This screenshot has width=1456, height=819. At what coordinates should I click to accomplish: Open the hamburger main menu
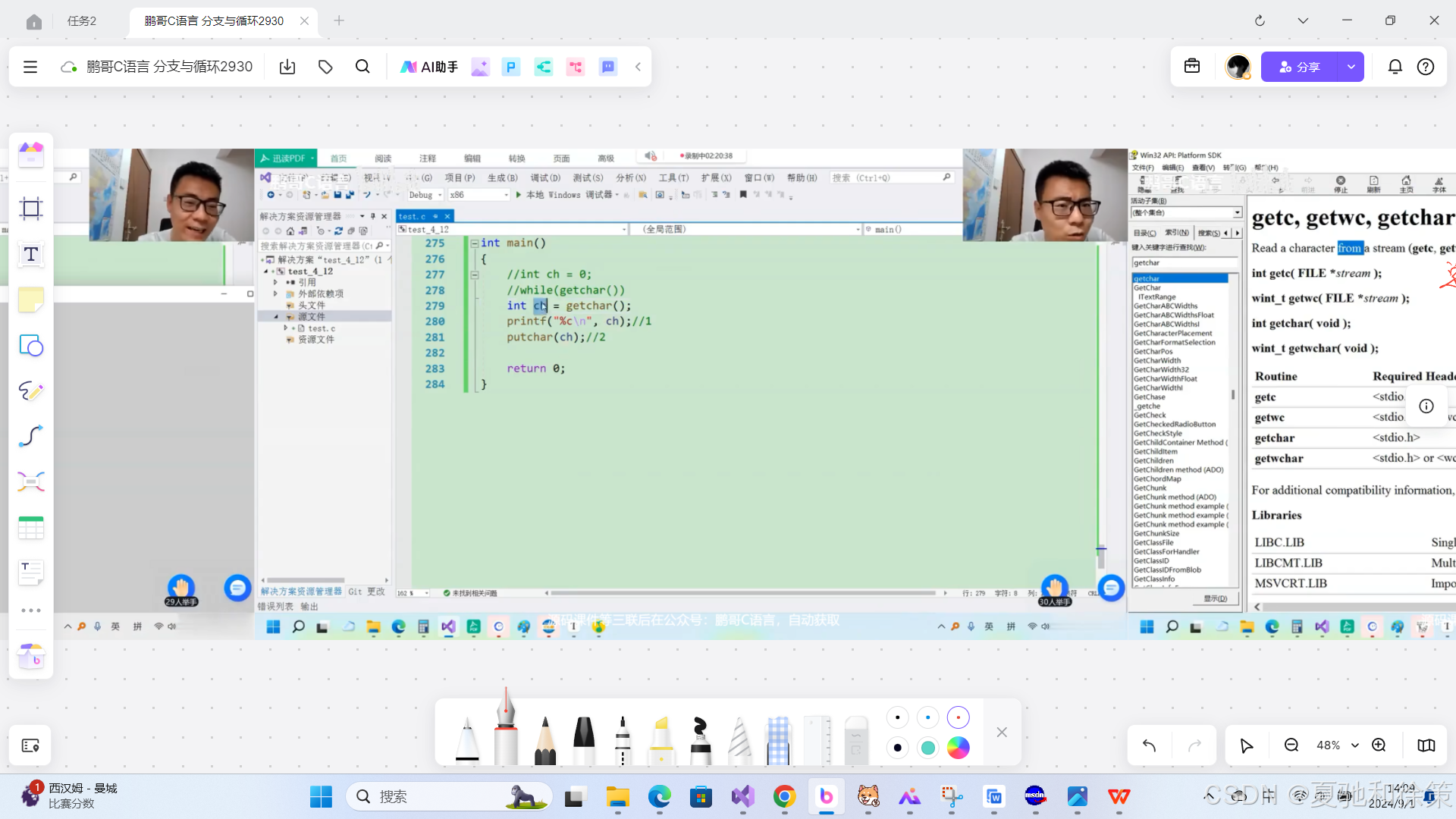pyautogui.click(x=30, y=67)
